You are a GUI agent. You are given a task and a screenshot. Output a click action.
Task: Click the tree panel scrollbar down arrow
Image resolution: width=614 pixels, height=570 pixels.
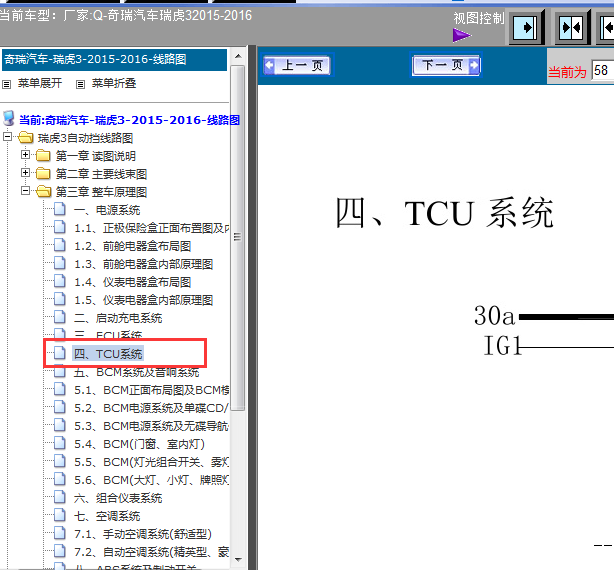click(x=238, y=559)
